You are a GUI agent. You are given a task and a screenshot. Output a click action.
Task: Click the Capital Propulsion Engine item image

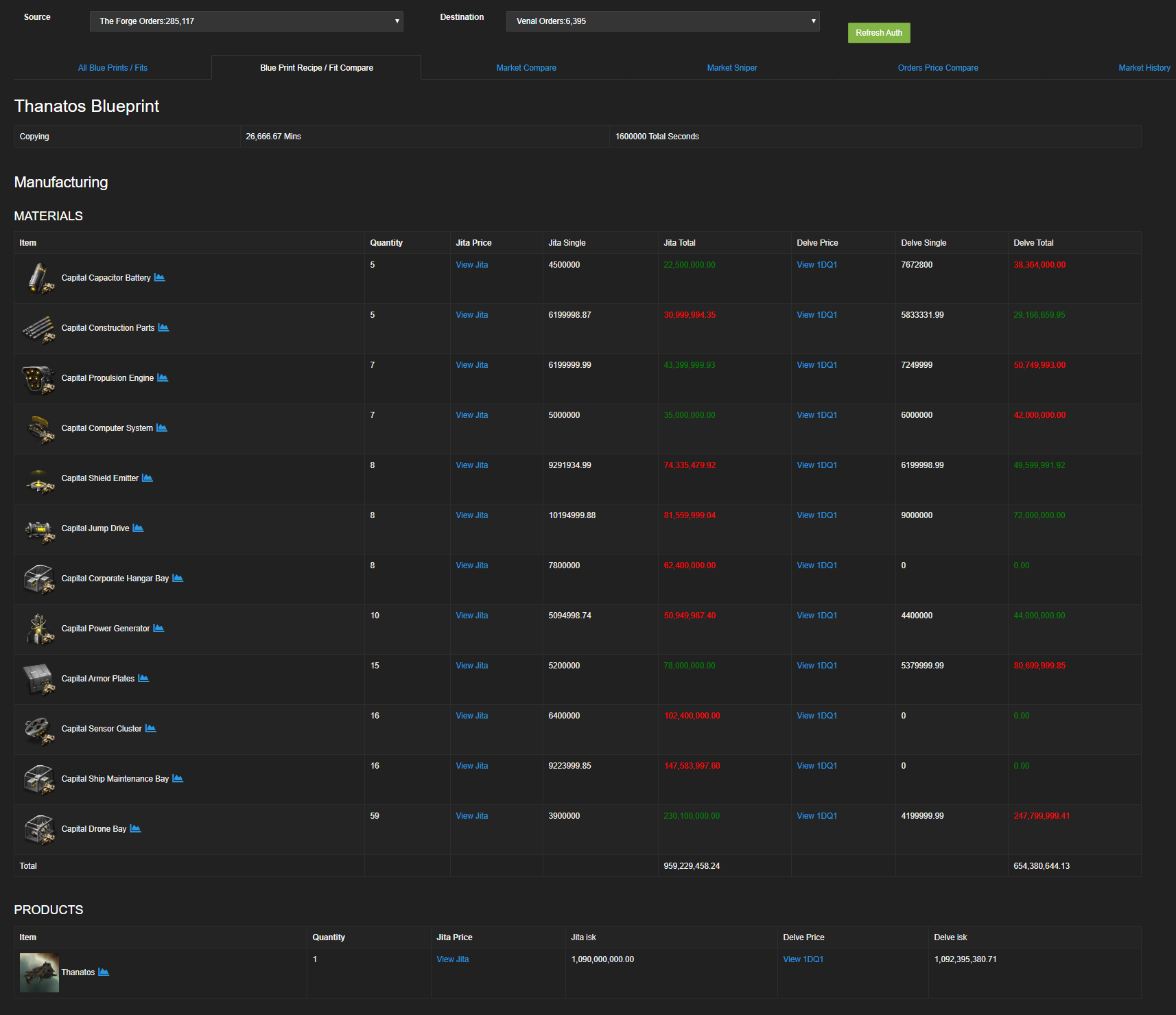[x=40, y=378]
